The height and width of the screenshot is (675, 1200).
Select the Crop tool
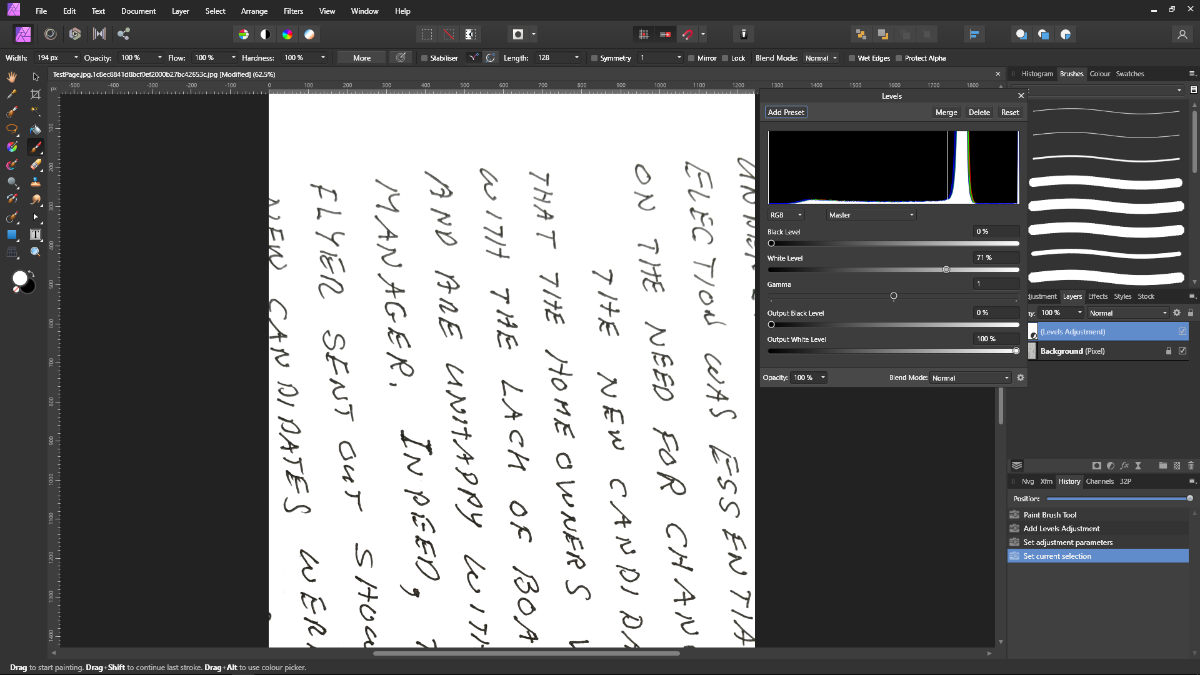pyautogui.click(x=35, y=94)
